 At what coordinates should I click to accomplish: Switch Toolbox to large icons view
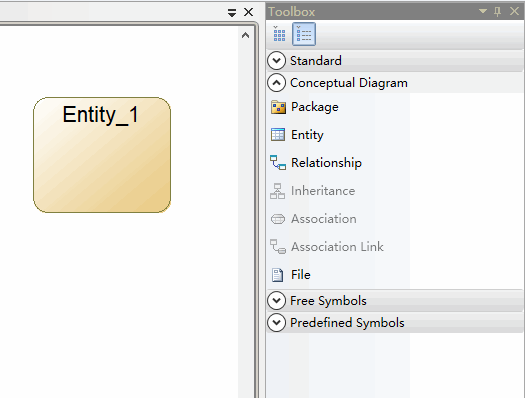[279, 34]
